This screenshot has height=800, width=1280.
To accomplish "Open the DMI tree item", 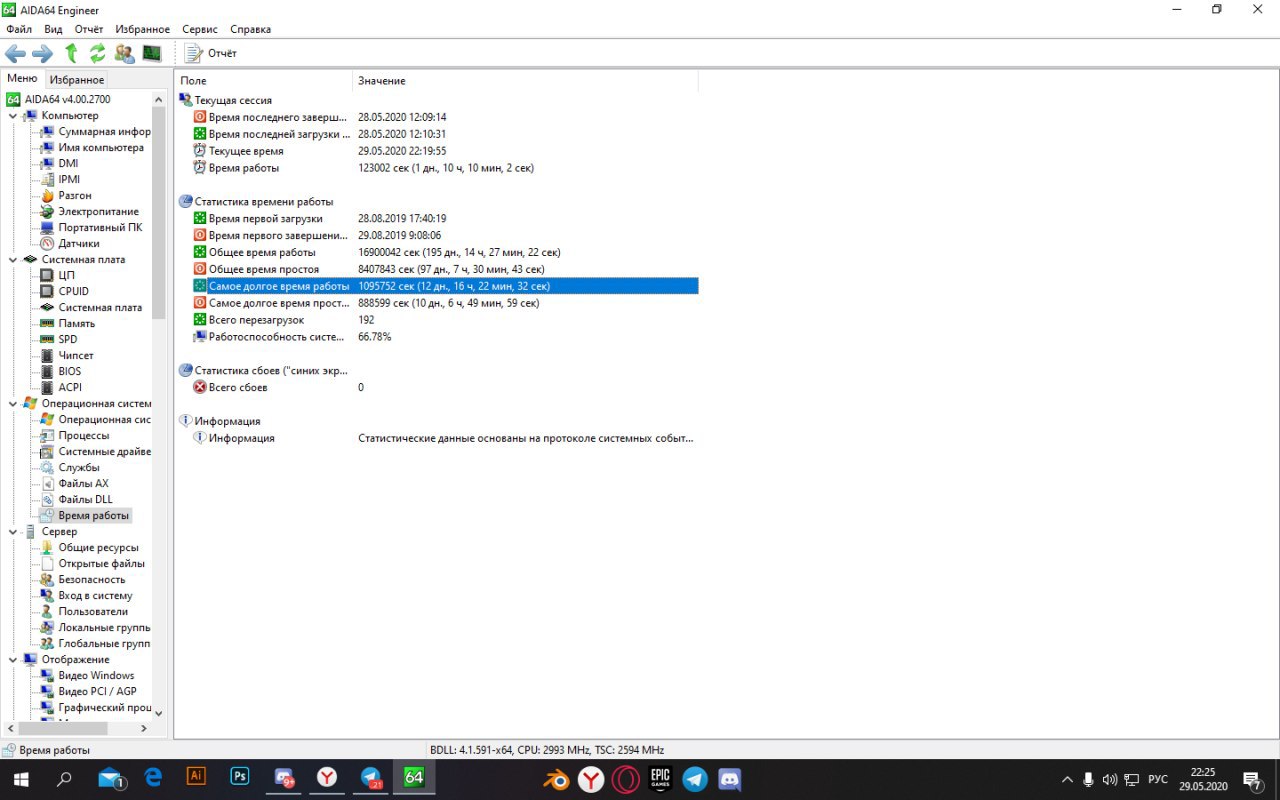I will coord(59,164).
